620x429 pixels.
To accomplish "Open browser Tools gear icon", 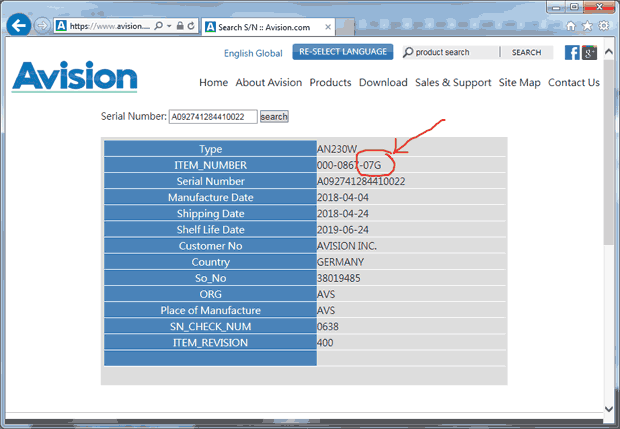I will click(603, 26).
